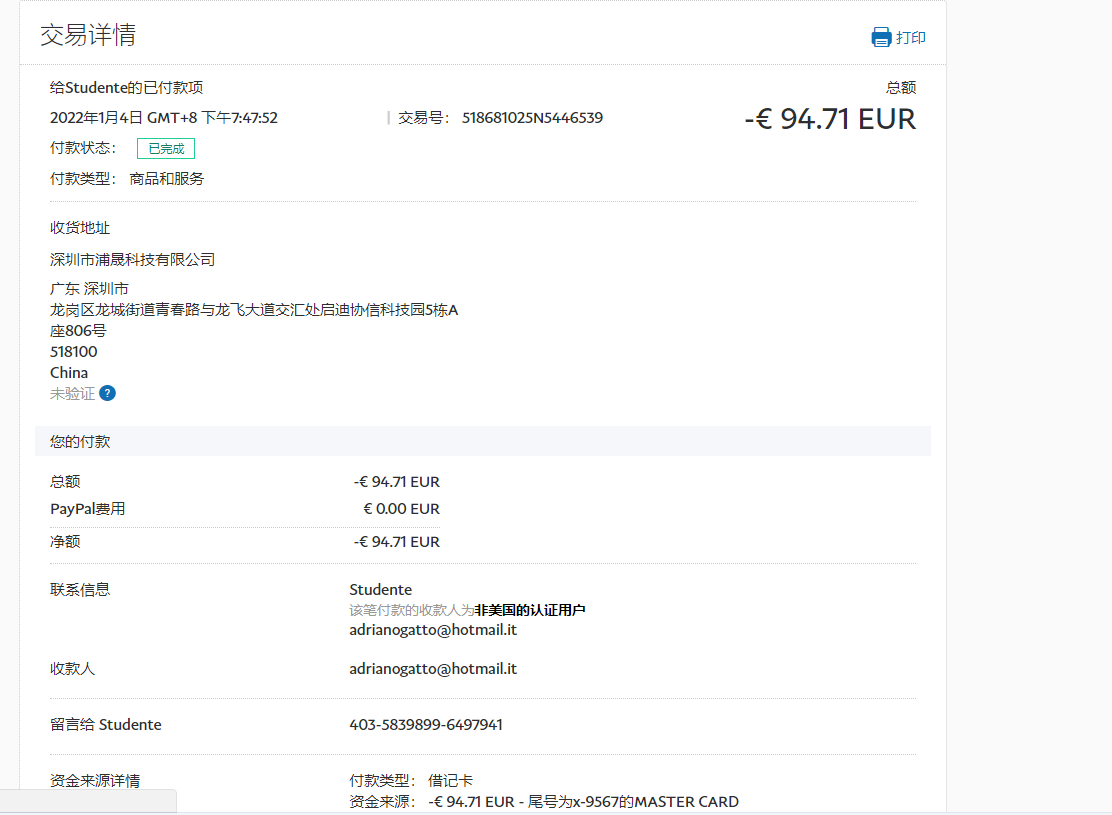Click the email in the 收款人 row
Viewport: 1112px width, 815px height.
coord(433,668)
